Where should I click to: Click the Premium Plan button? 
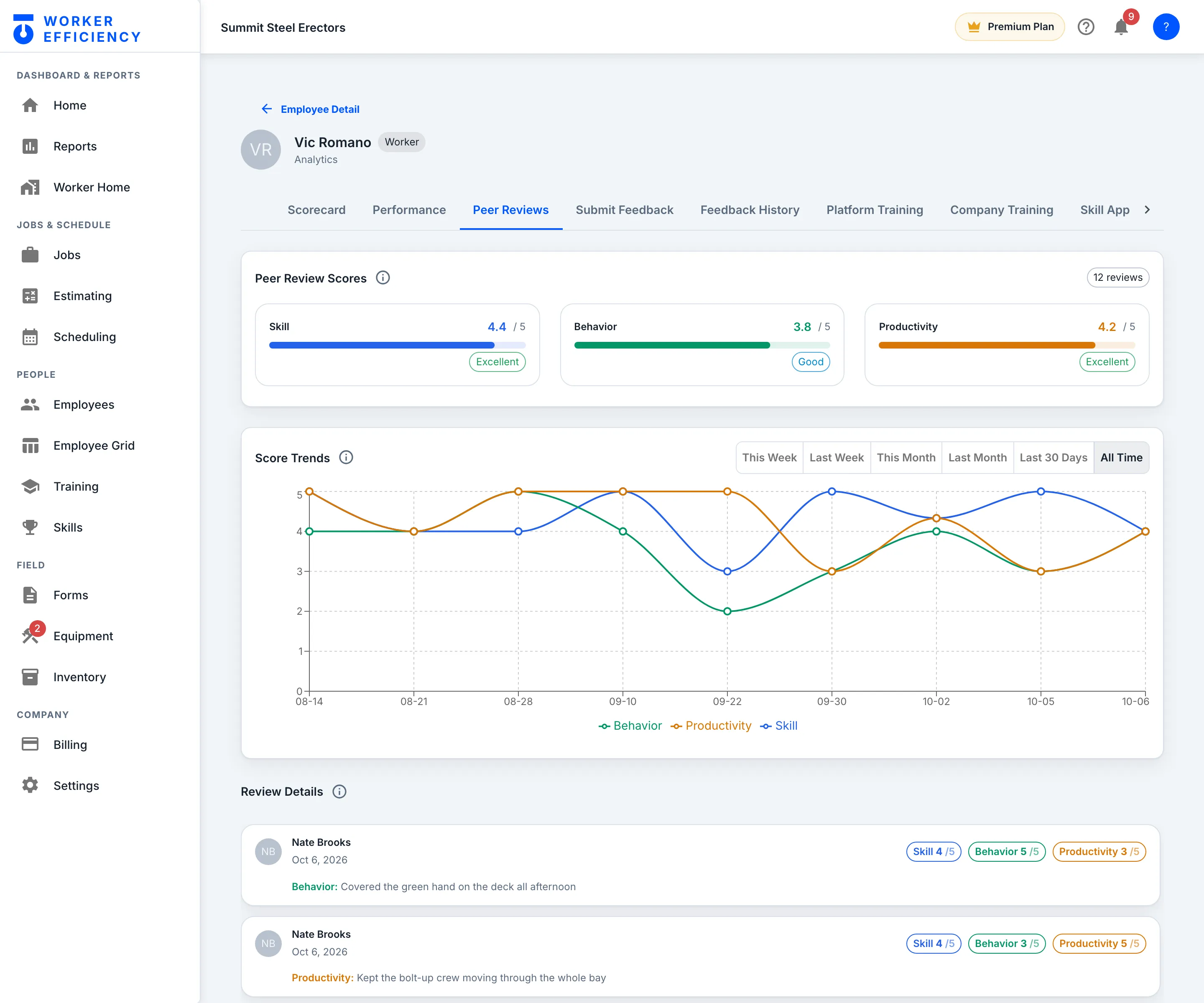tap(1010, 27)
